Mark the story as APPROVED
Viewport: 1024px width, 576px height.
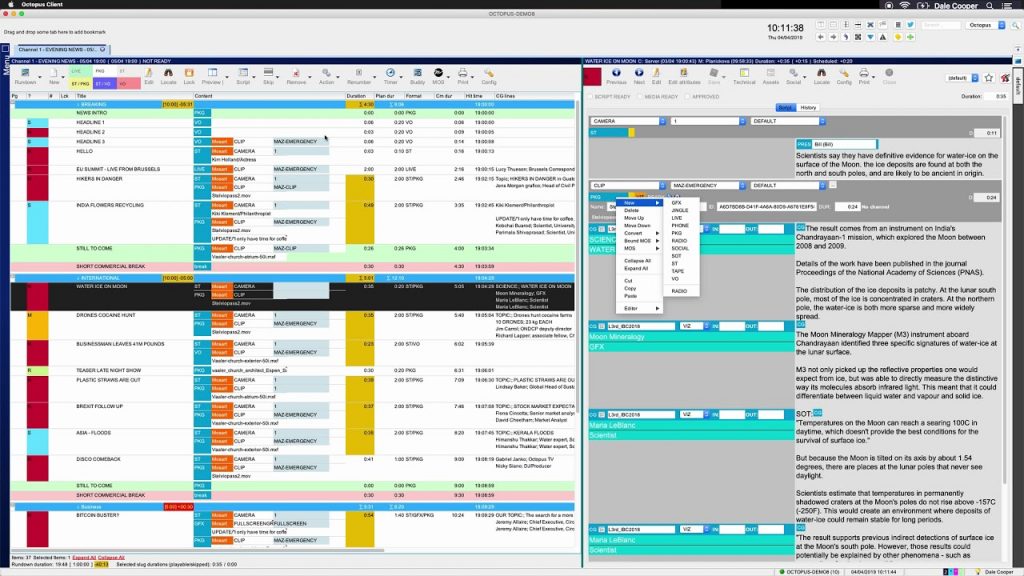coord(688,96)
